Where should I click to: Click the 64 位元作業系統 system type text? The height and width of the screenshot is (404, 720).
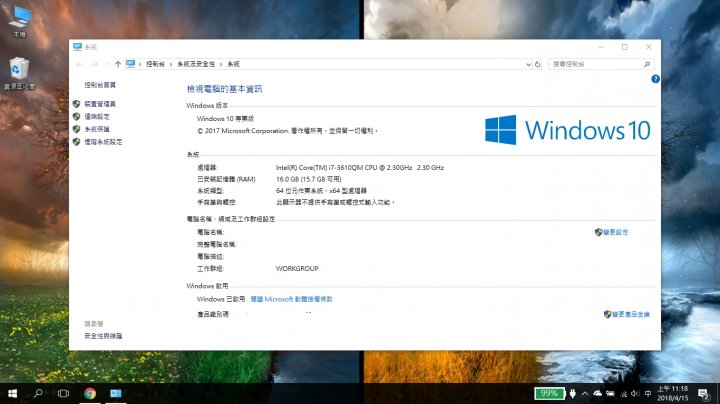pyautogui.click(x=321, y=191)
